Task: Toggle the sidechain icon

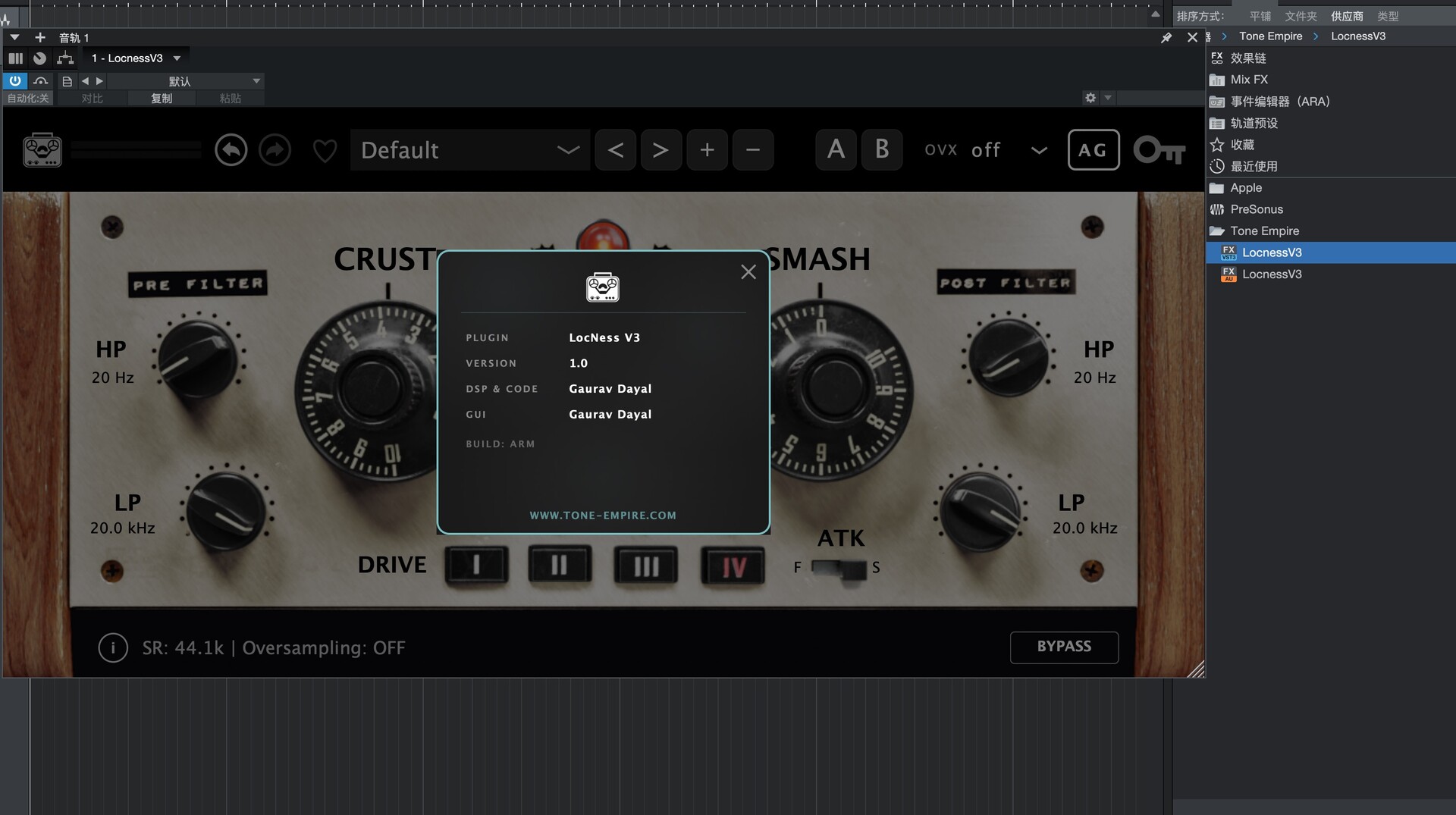Action: click(x=41, y=80)
